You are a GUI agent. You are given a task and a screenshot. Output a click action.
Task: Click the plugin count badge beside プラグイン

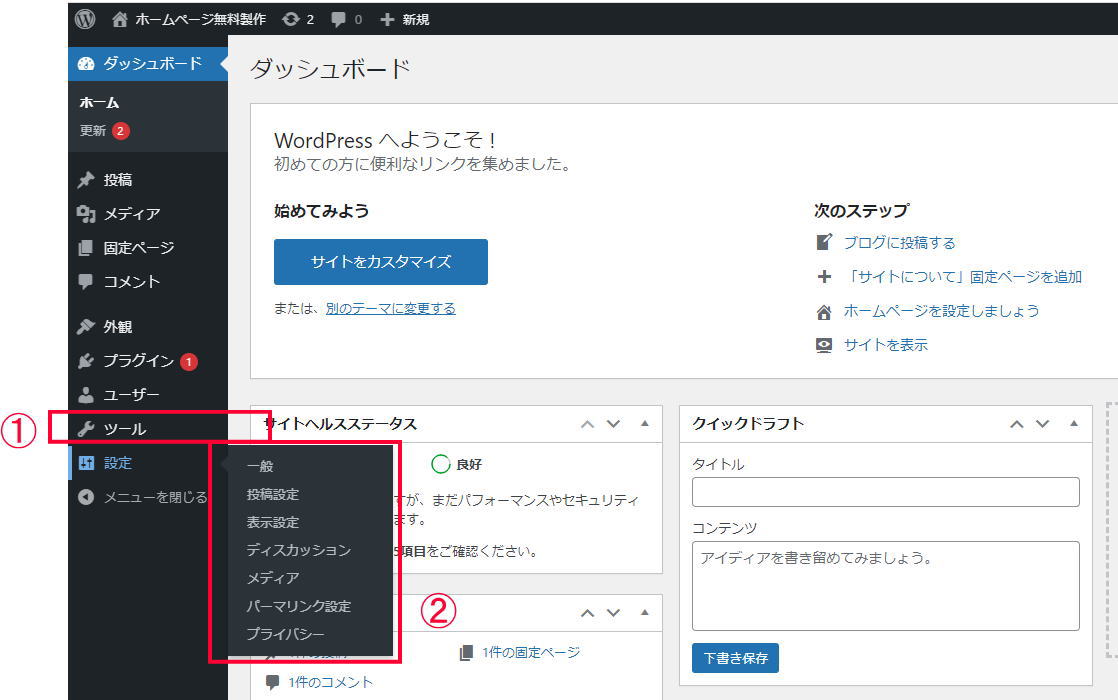188,362
